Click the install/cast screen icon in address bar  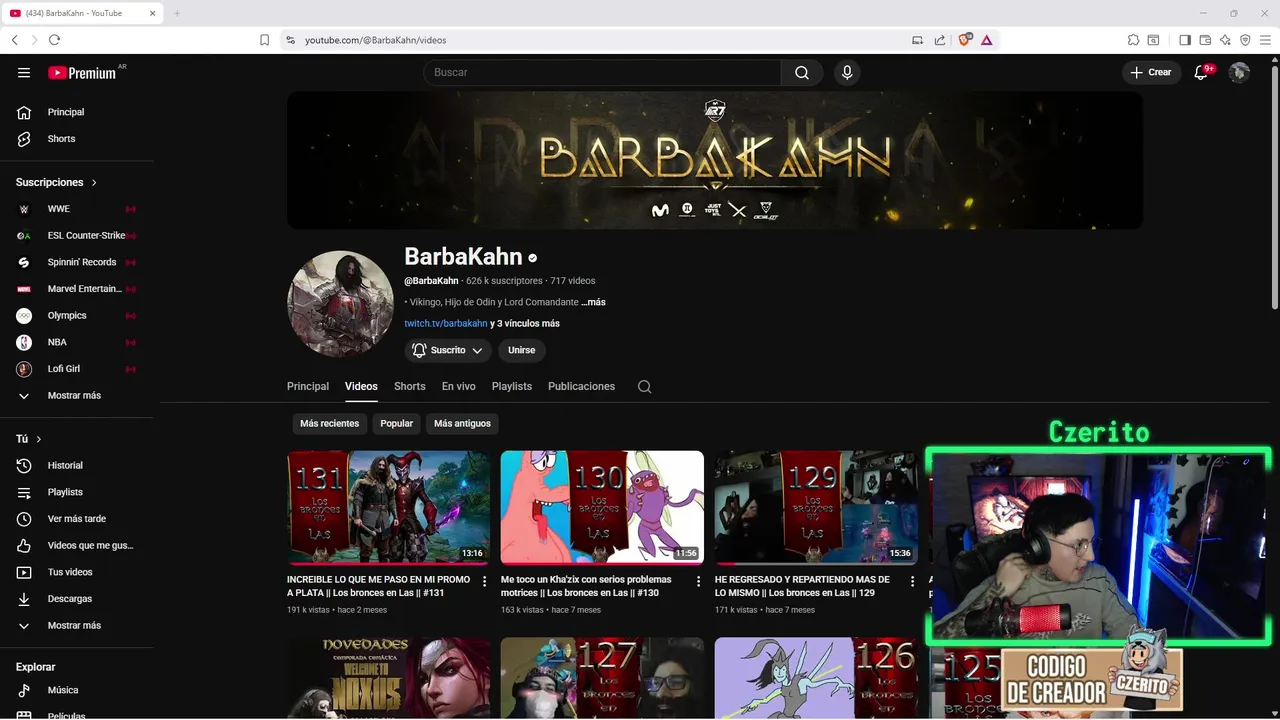click(x=917, y=40)
